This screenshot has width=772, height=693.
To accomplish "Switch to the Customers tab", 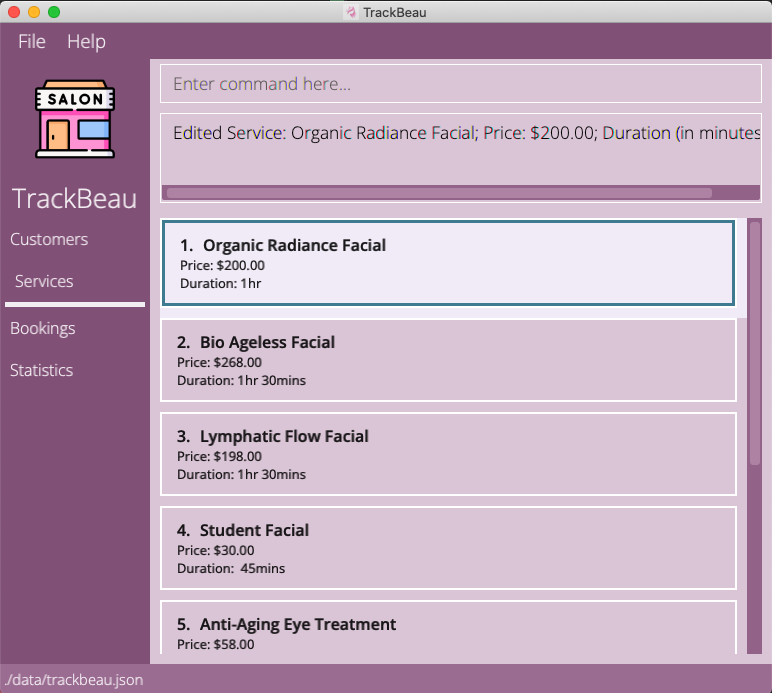I will [x=49, y=239].
